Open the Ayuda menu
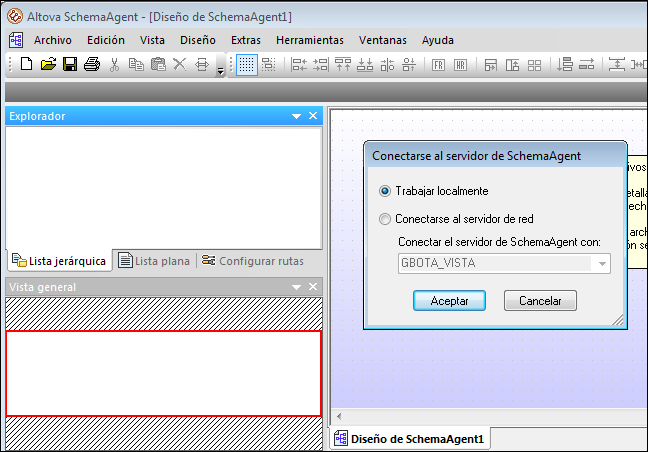The height and width of the screenshot is (452, 648). pos(438,40)
